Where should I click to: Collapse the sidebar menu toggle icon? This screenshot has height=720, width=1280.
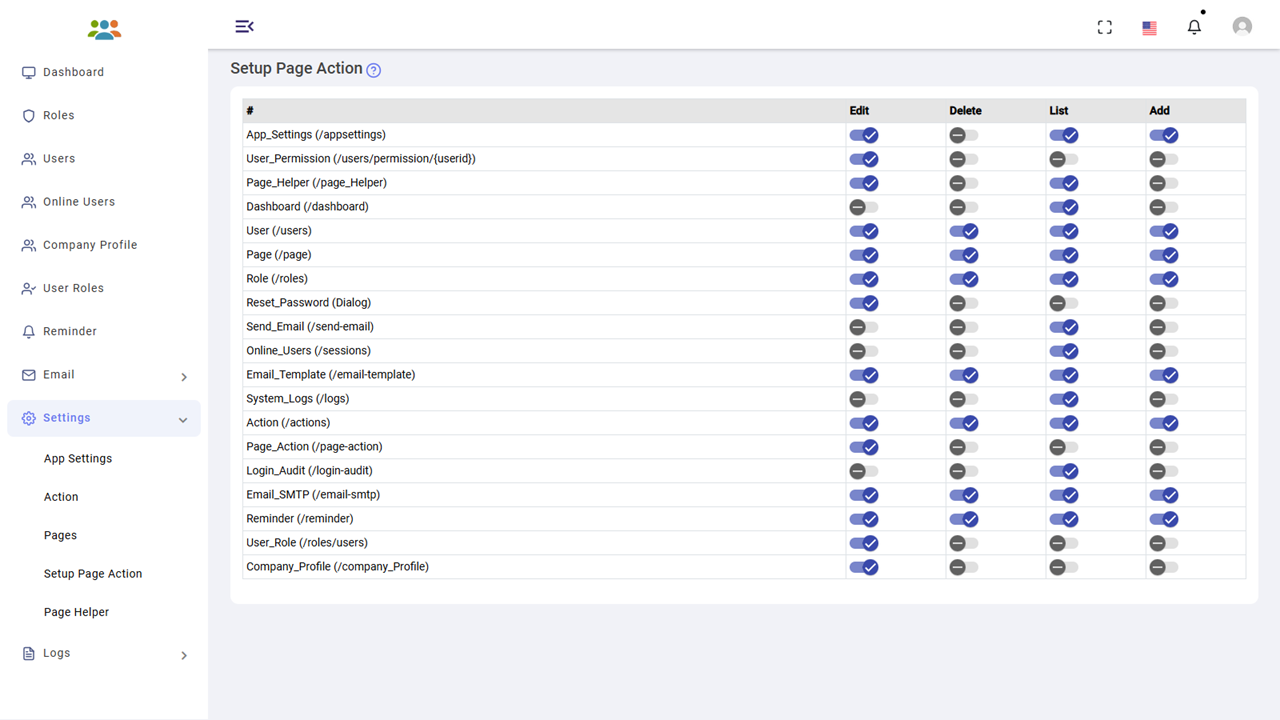coord(244,26)
